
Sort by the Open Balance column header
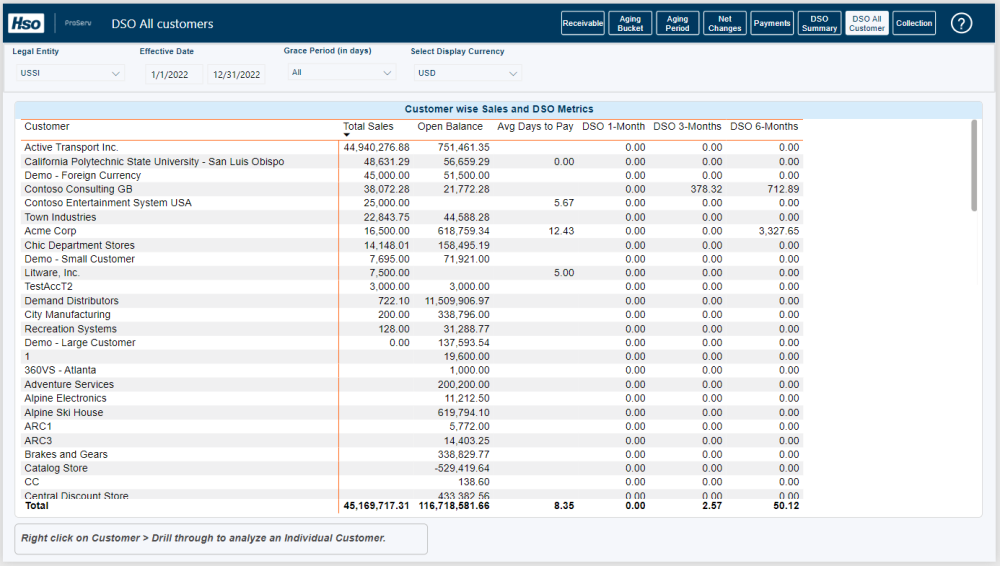pos(450,127)
